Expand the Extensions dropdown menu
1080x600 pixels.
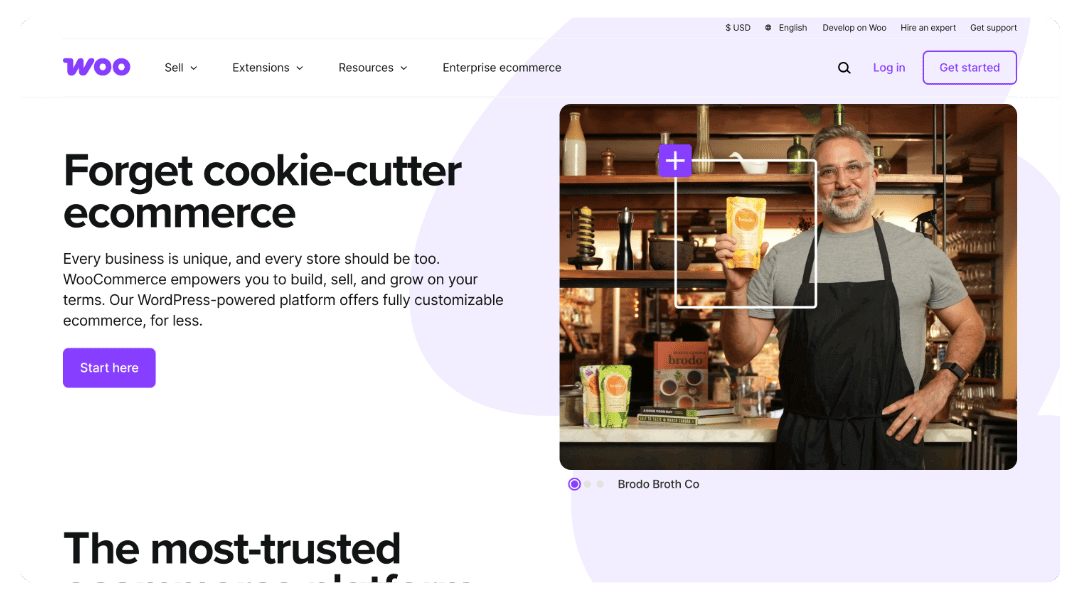pos(268,68)
